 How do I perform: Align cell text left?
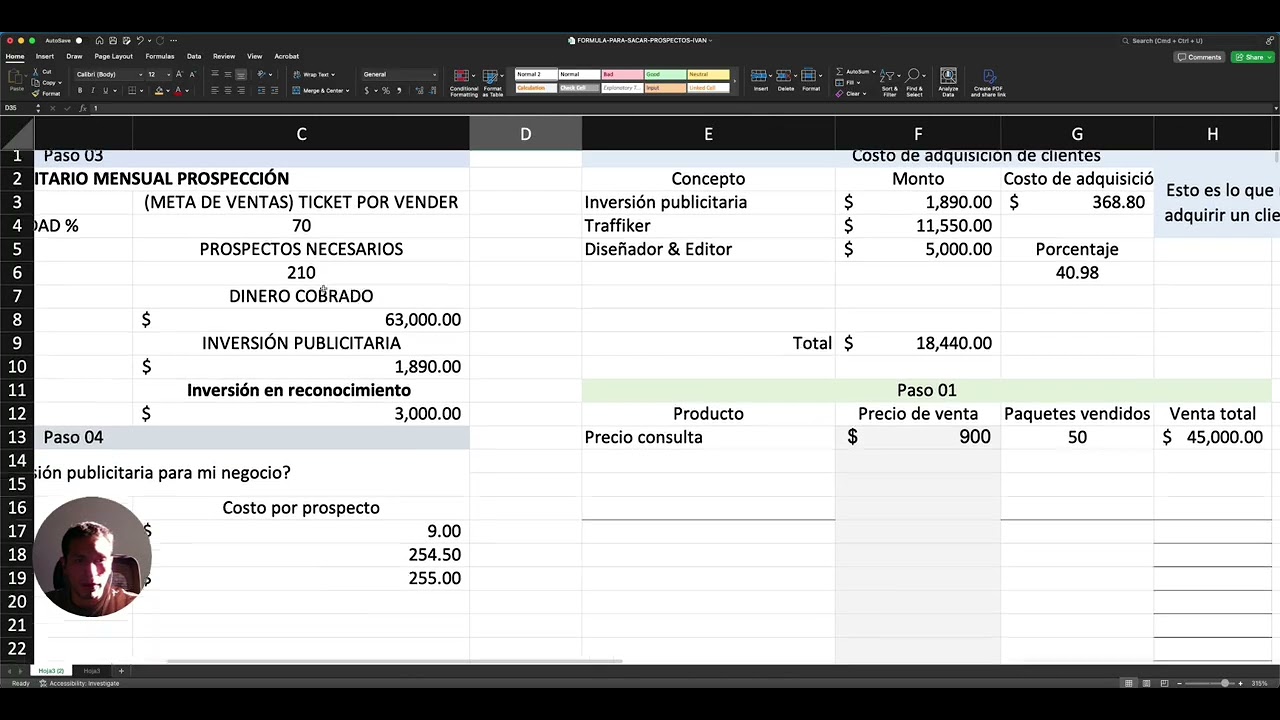[x=215, y=91]
